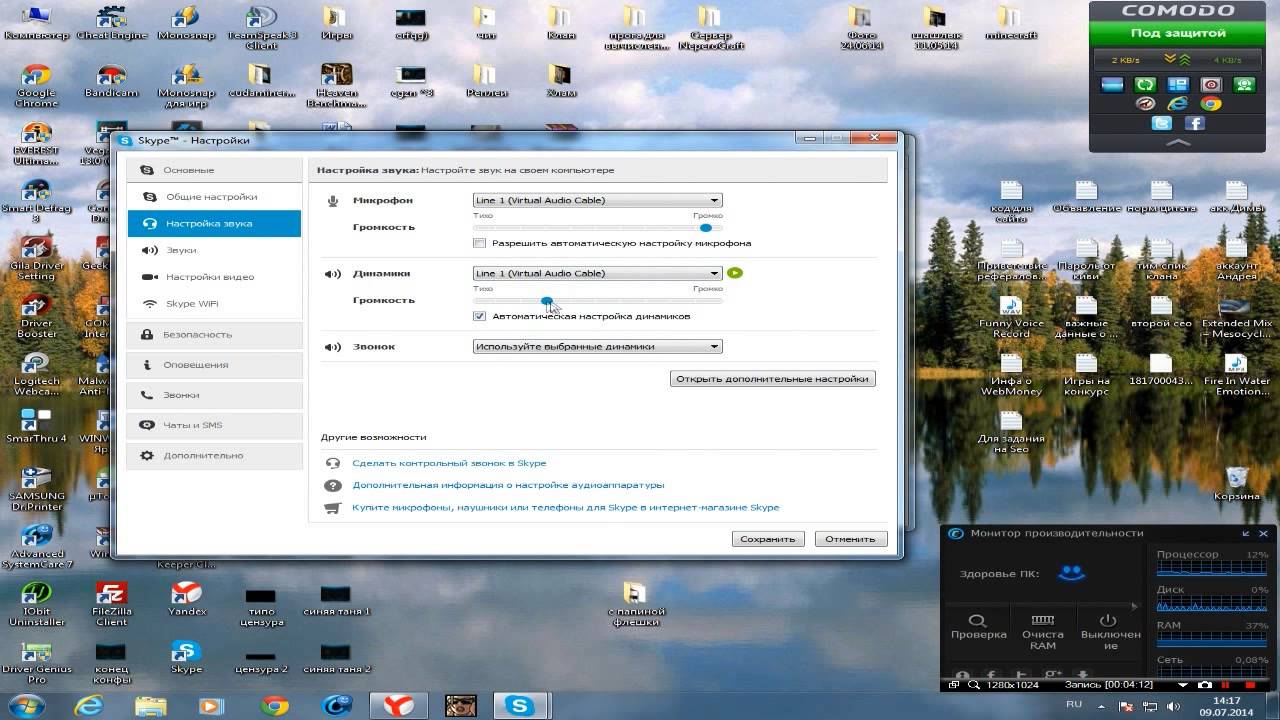
Task: Open Bandicam recording dropdown arrow
Action: (1184, 685)
